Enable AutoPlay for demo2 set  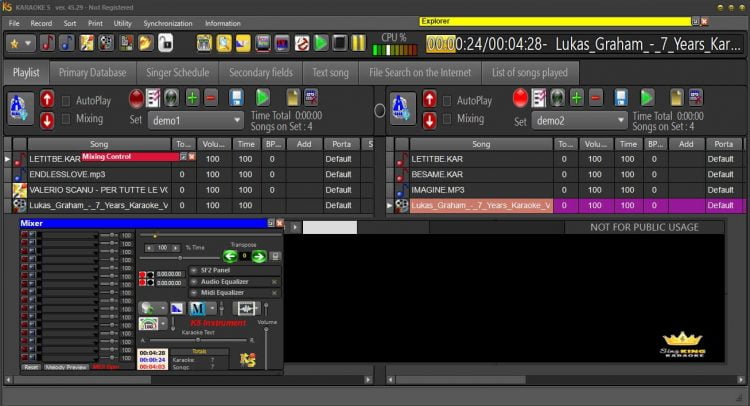point(447,101)
